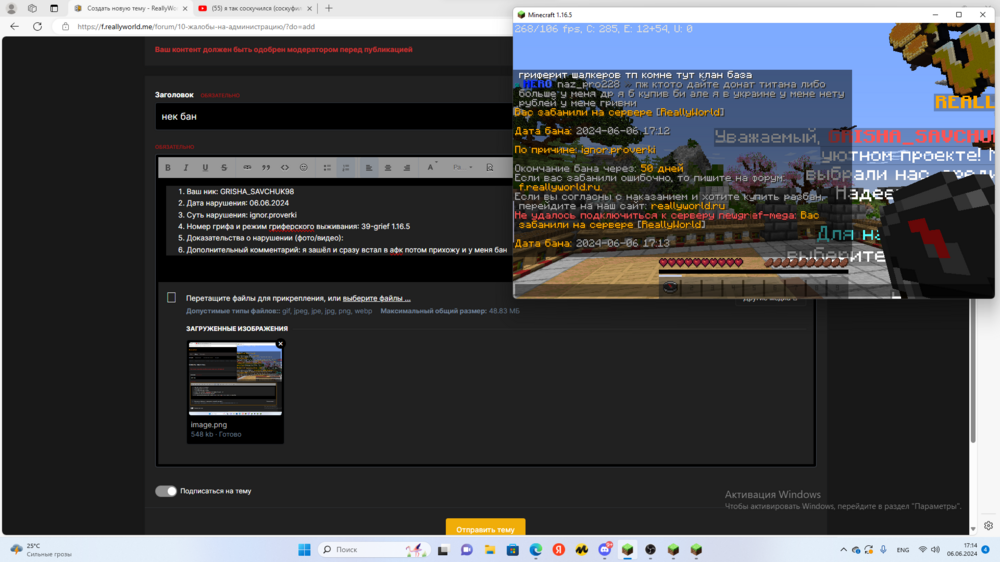Toggle strikethrough formatting in the editor
The width and height of the screenshot is (1000, 562).
tap(224, 168)
